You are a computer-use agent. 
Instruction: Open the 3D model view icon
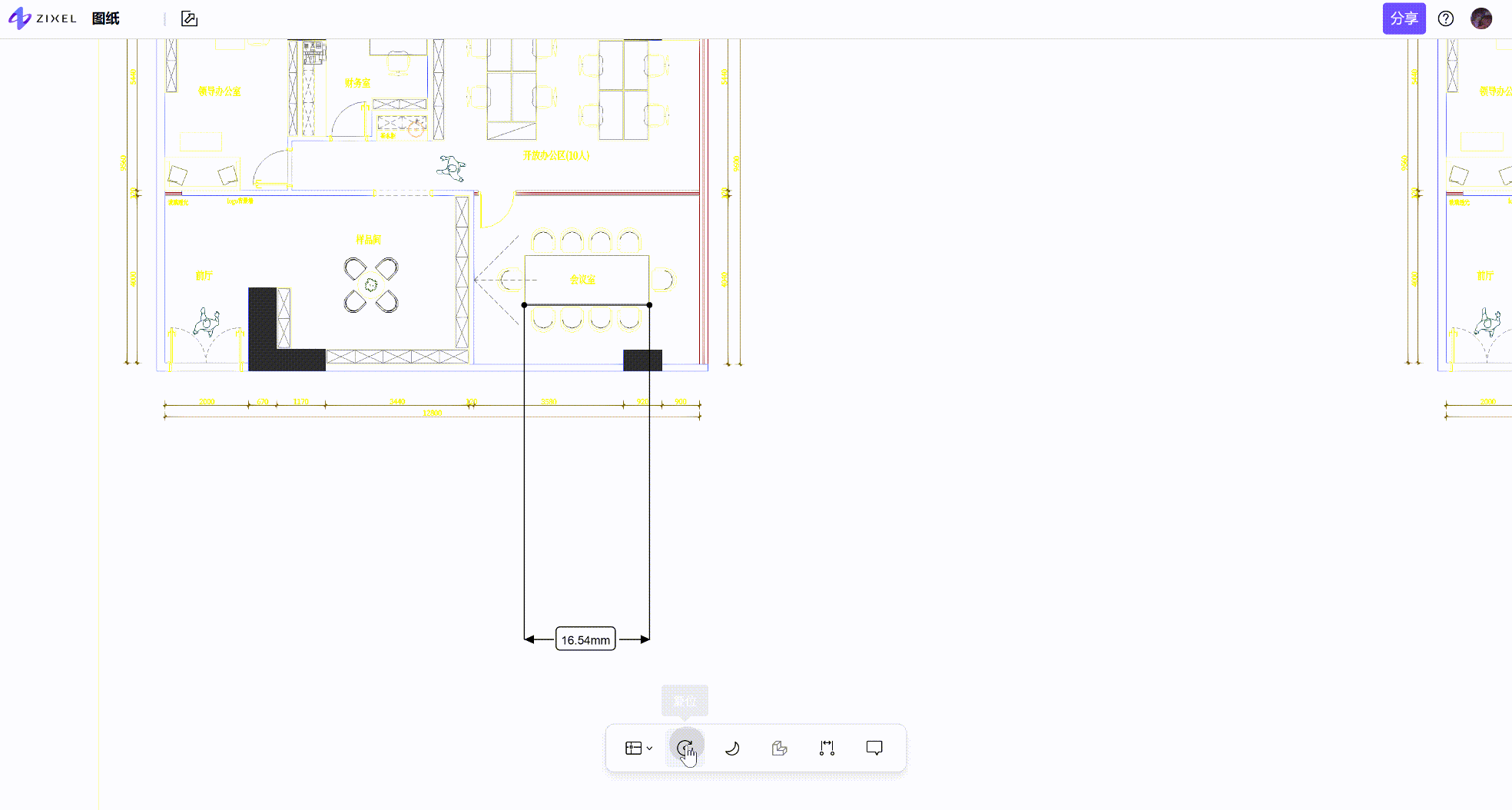pyautogui.click(x=779, y=748)
